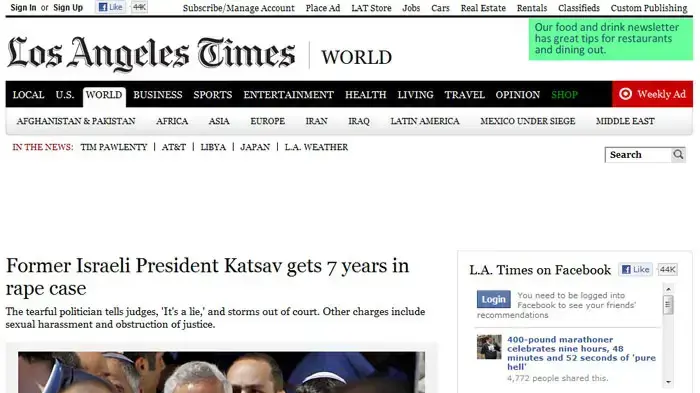Click food and drink newsletter banner
Screen dimensions: 700x393
[x=611, y=39]
